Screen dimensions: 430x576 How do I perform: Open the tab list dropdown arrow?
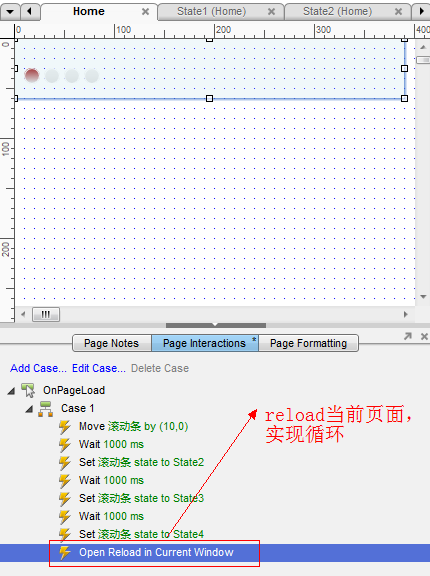[x=10, y=11]
